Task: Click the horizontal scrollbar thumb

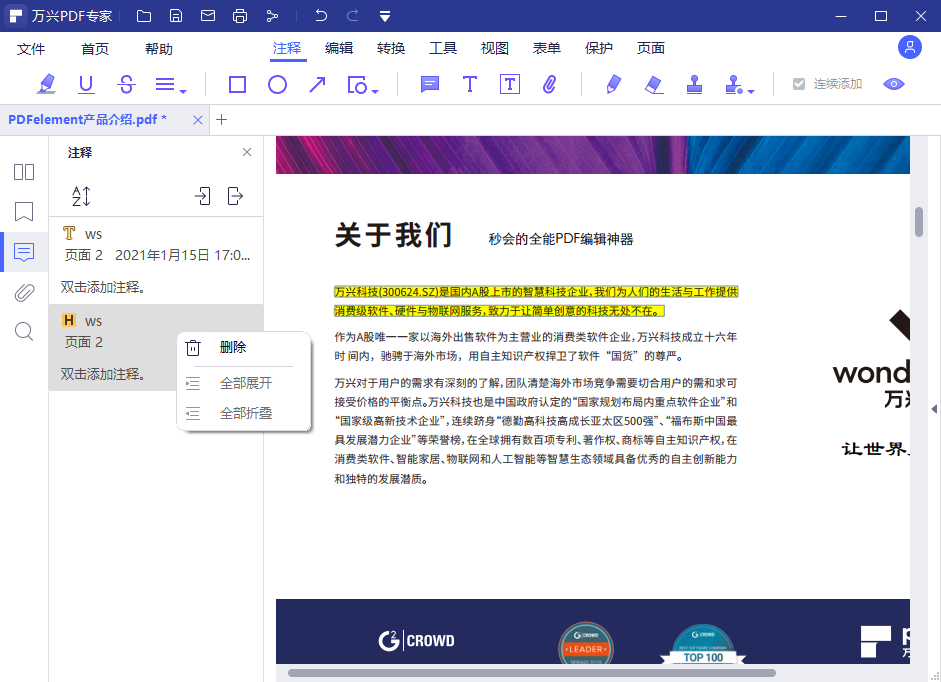Action: click(532, 673)
